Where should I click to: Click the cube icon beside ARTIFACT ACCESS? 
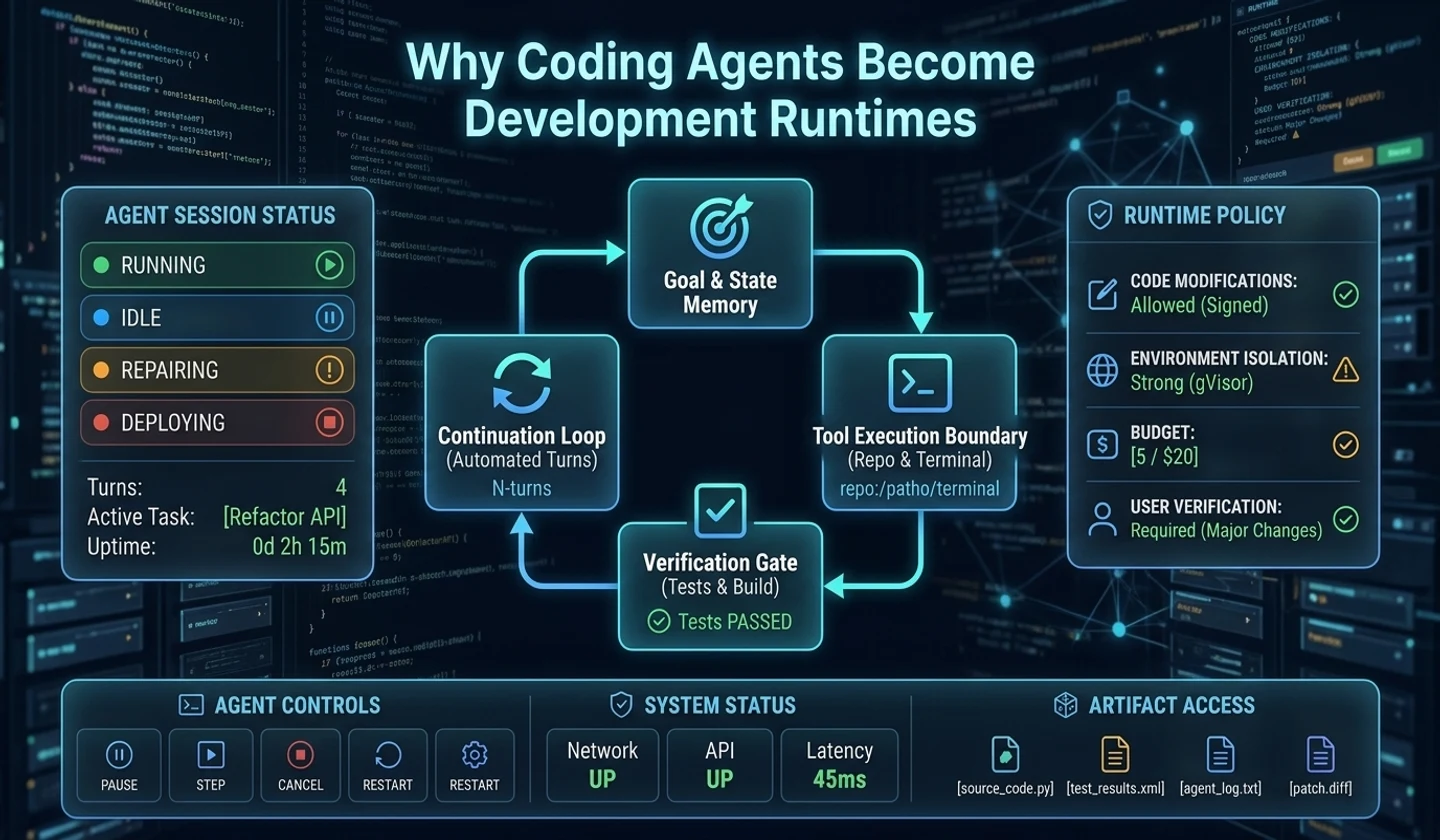tap(1065, 705)
